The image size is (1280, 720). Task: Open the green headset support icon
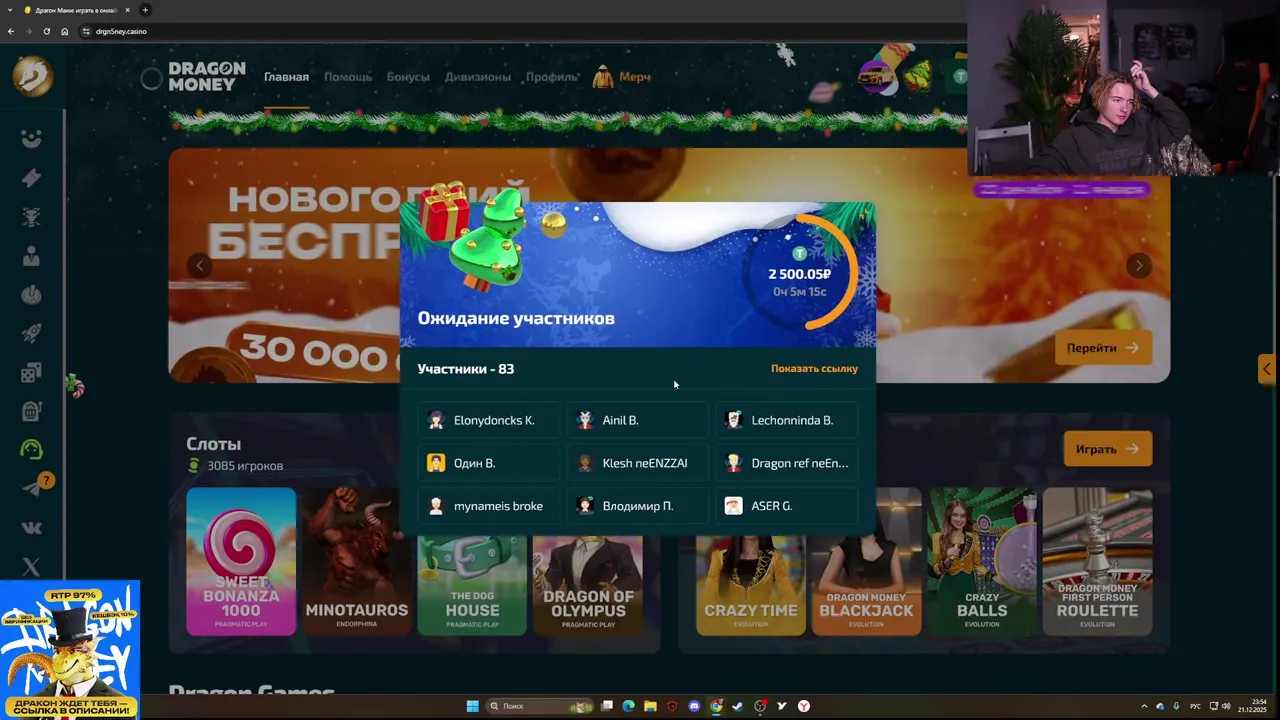31,450
